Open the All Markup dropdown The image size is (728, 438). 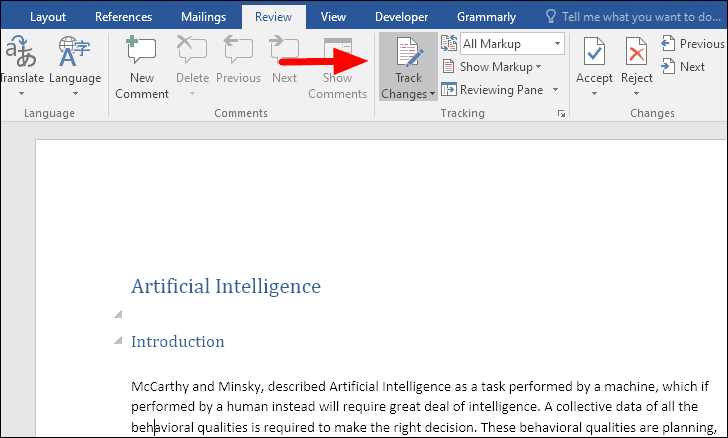pos(512,44)
